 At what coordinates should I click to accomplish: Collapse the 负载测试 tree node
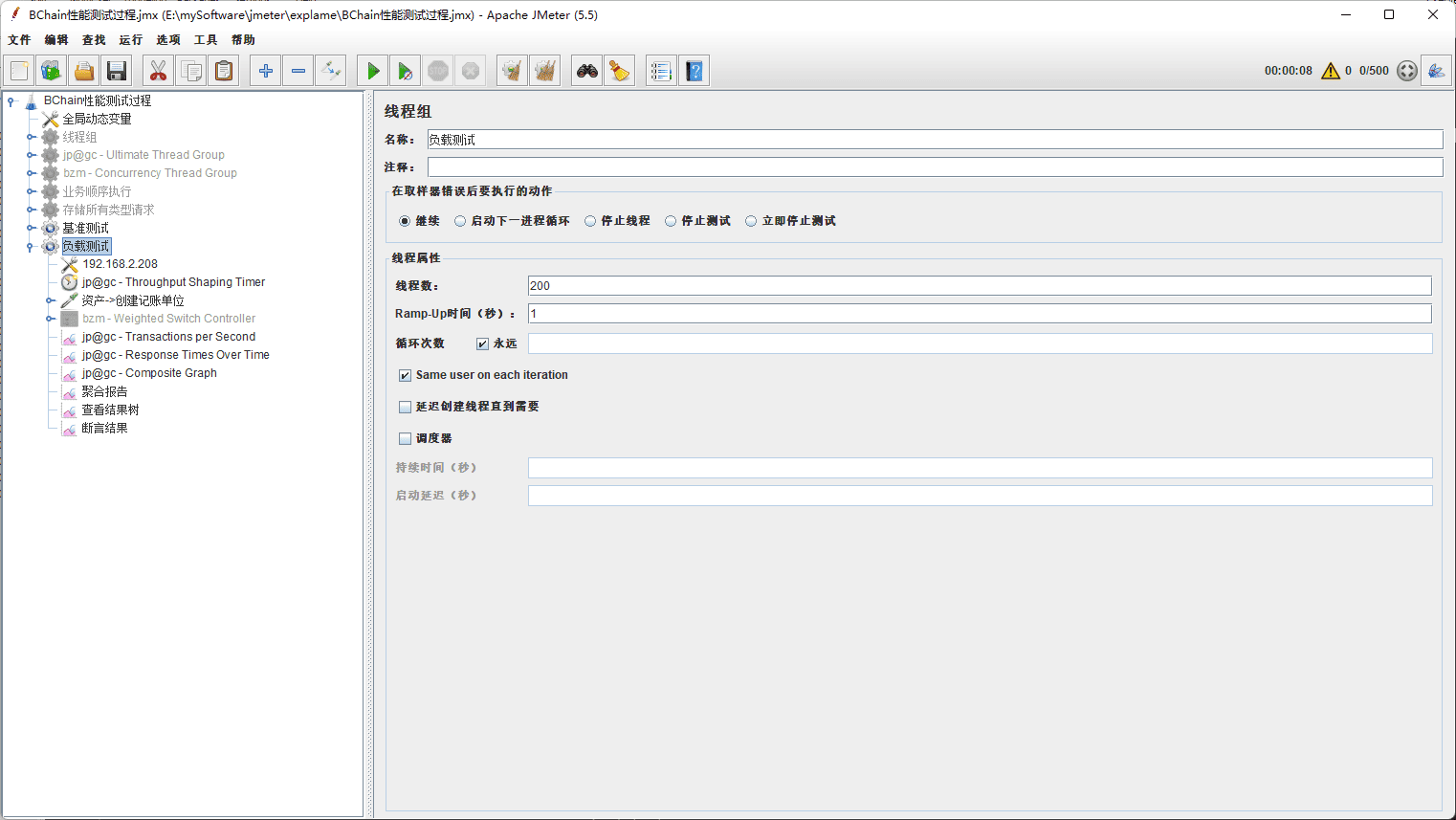31,247
